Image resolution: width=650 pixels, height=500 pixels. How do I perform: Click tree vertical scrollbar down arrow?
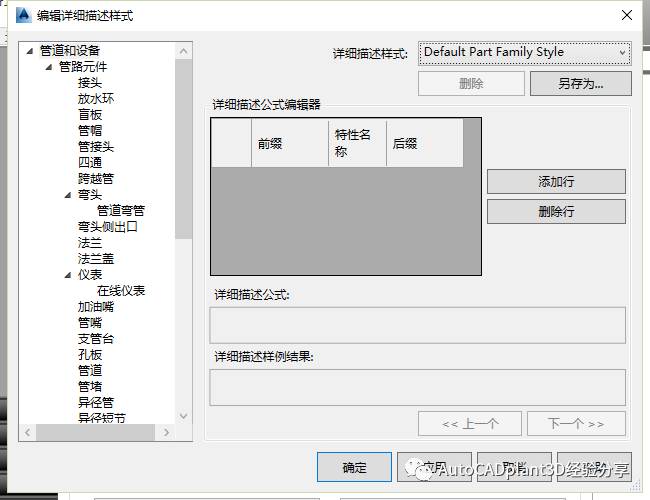coord(183,416)
